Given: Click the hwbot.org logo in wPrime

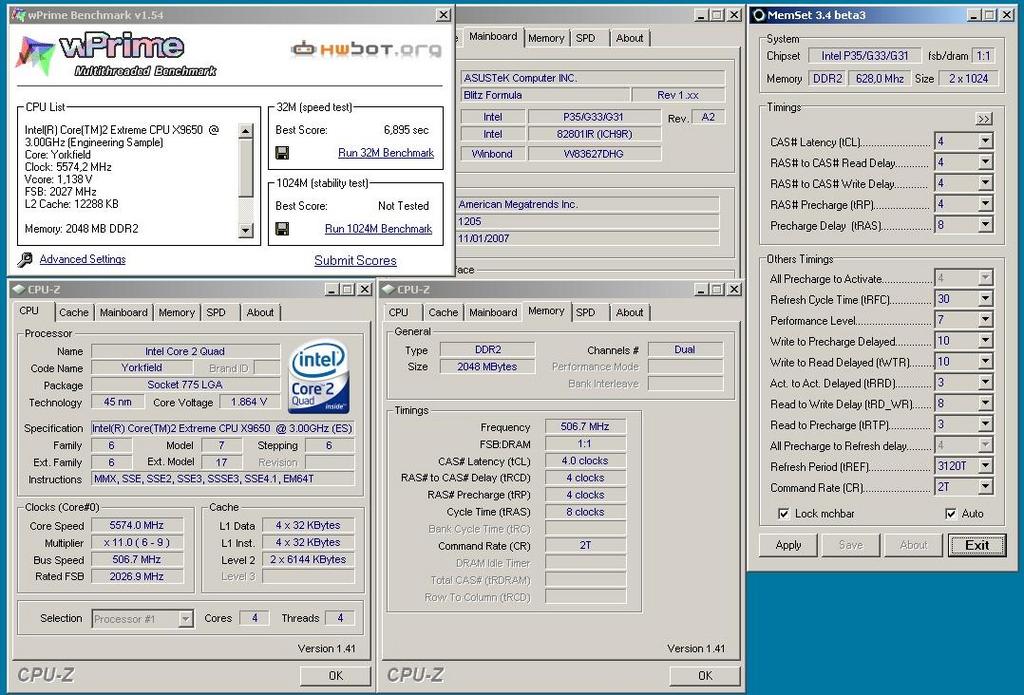Looking at the screenshot, I should point(366,49).
